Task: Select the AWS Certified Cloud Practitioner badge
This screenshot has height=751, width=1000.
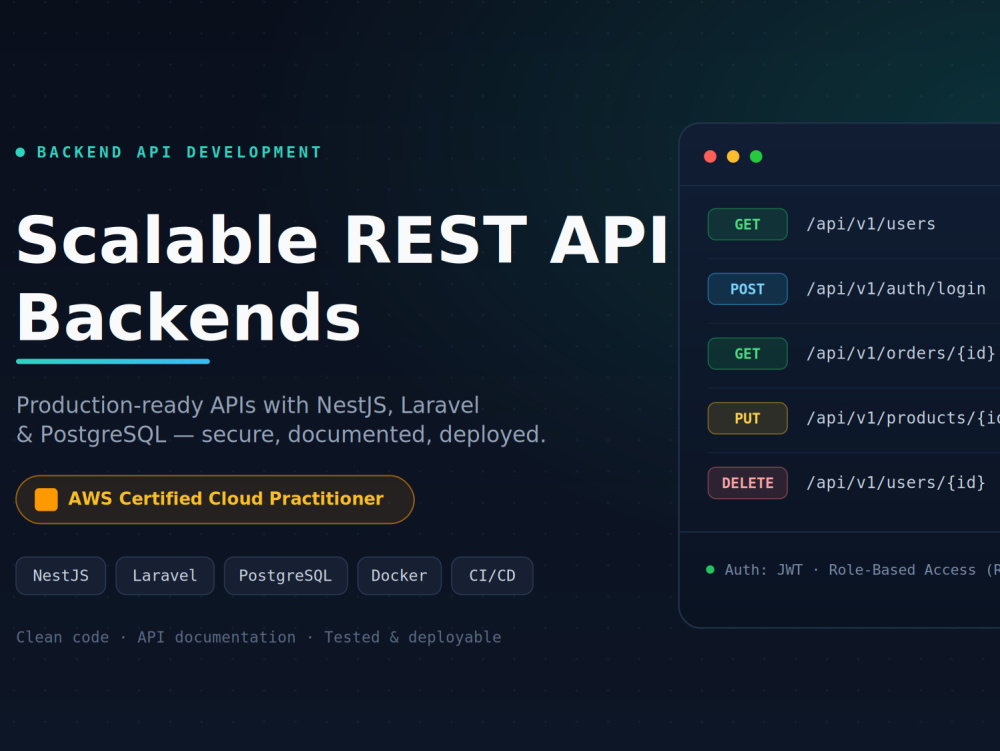Action: [215, 499]
